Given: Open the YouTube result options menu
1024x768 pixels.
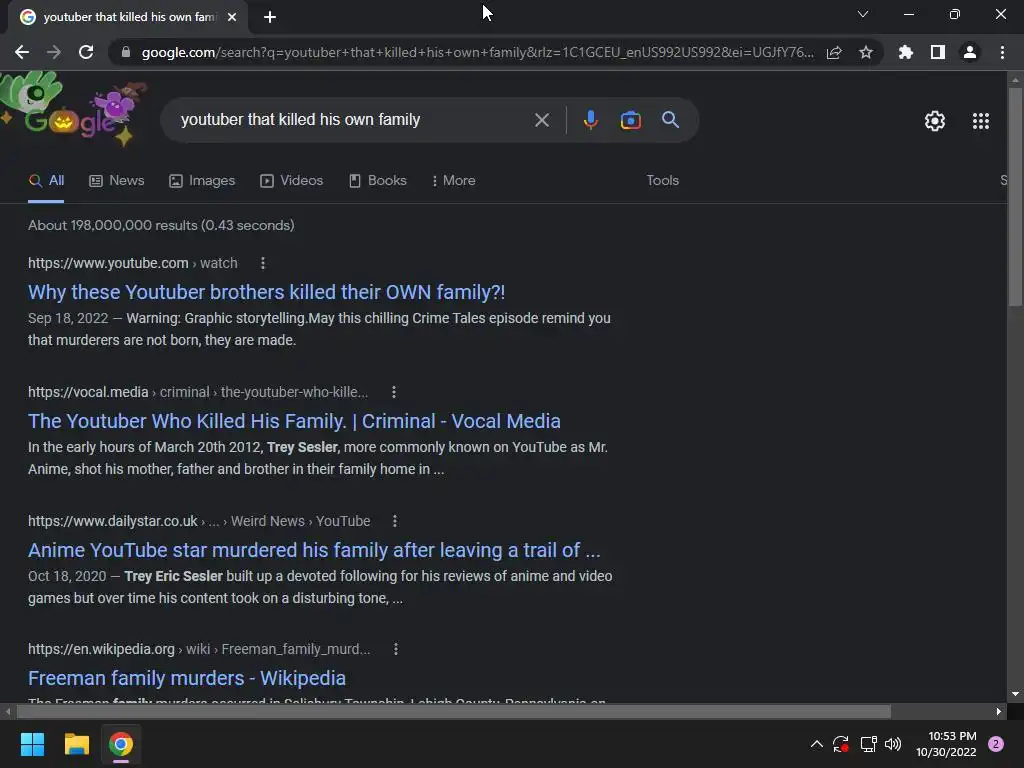Looking at the screenshot, I should [263, 263].
